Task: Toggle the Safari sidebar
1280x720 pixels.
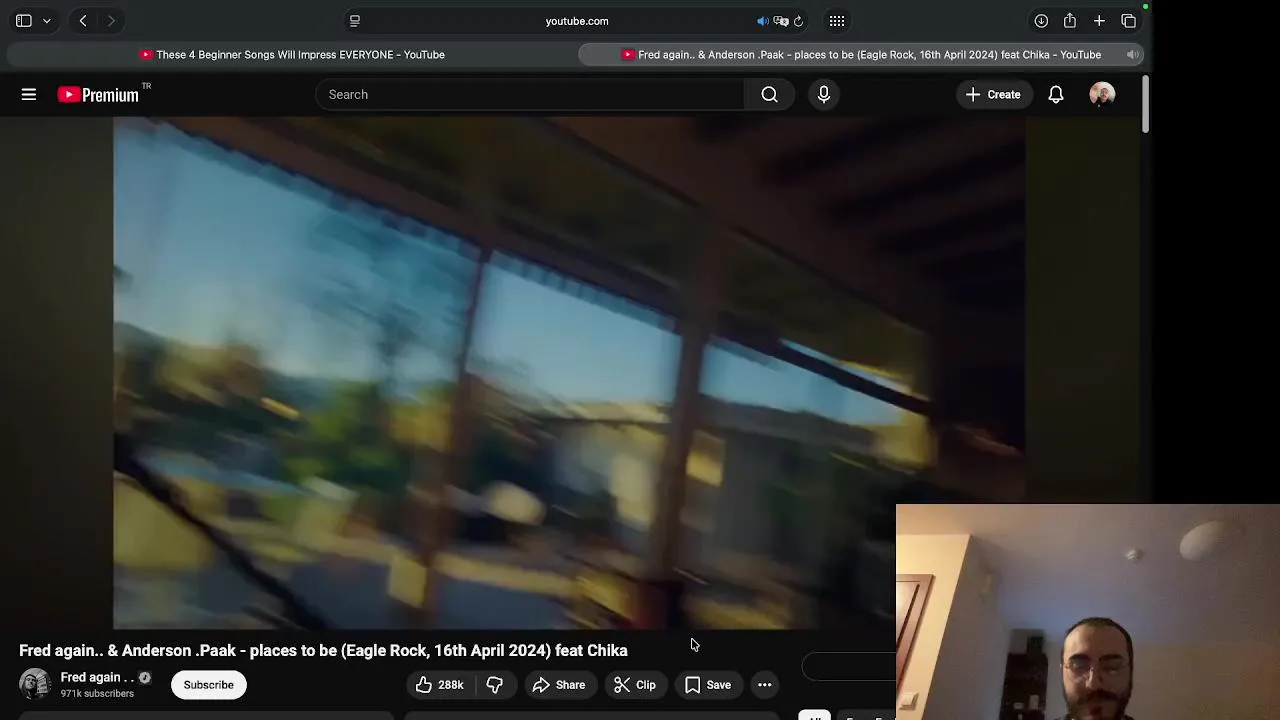Action: (24, 21)
